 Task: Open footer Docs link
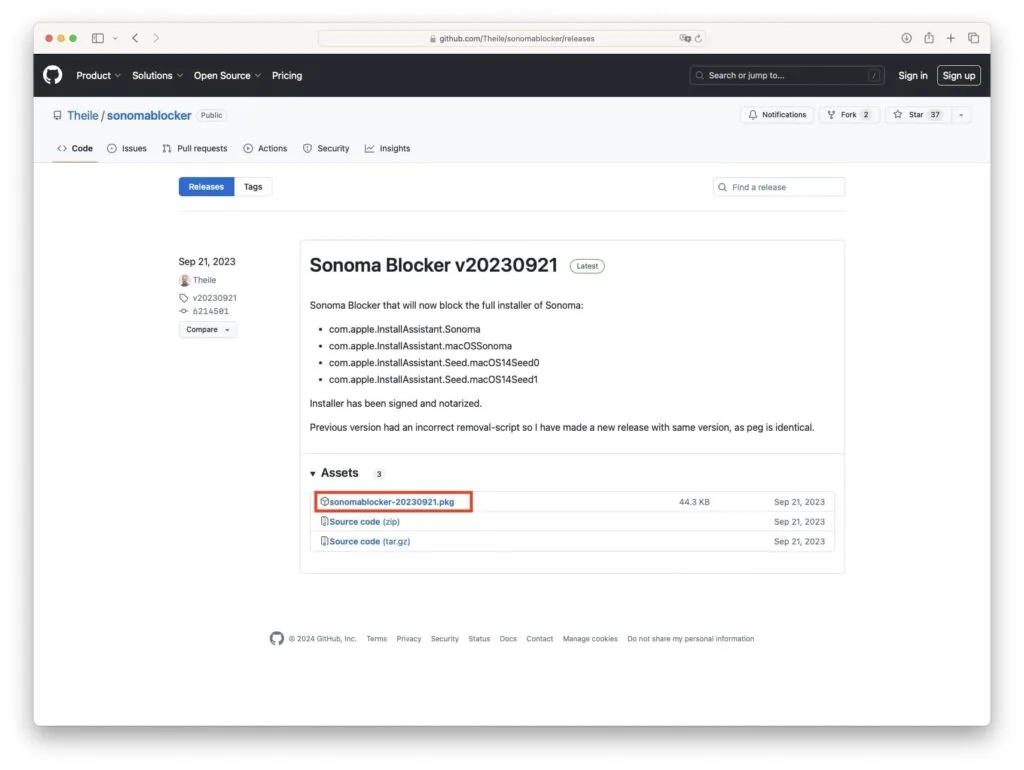508,639
